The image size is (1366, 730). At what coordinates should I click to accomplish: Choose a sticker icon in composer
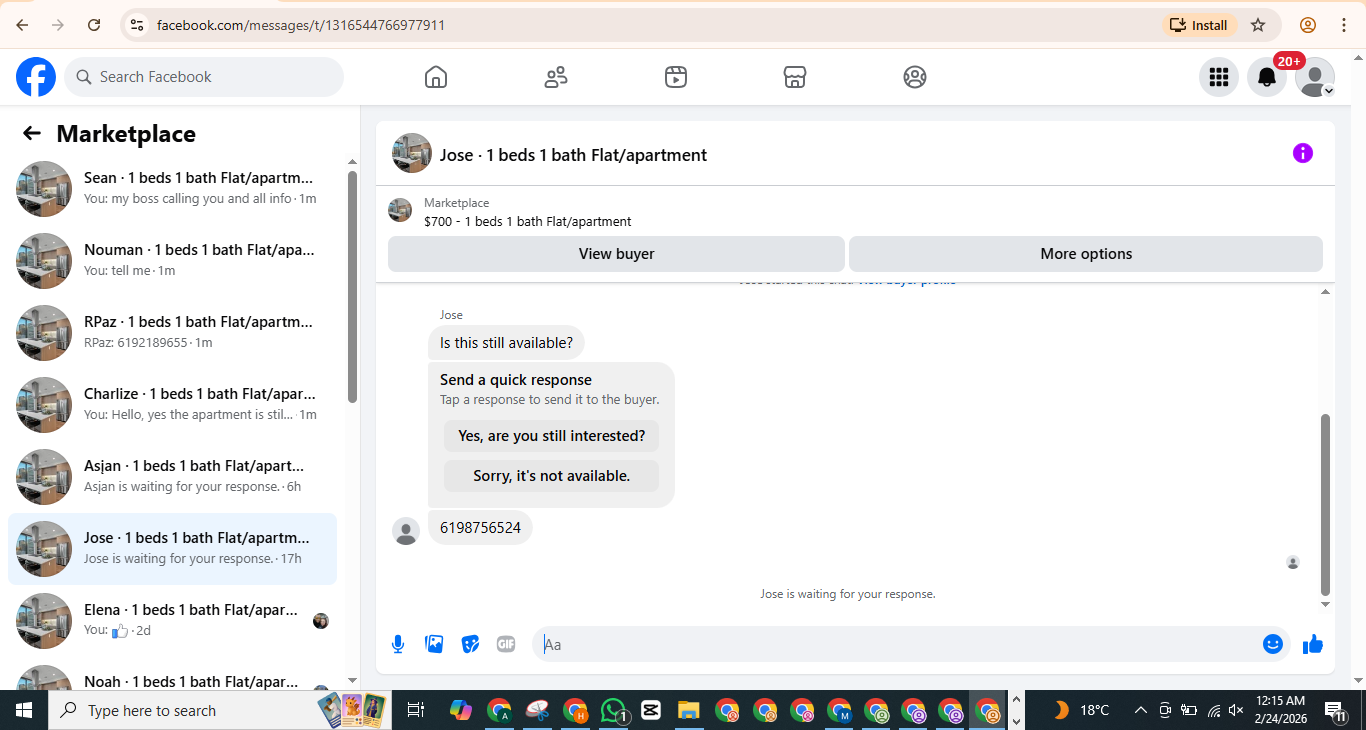click(470, 644)
